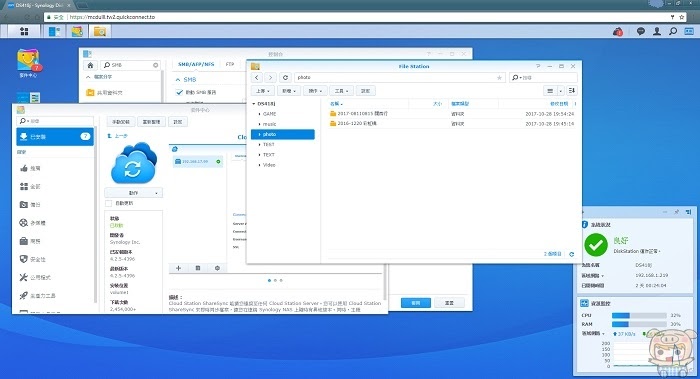Click Package Center search field
Viewport: 700px width, 379px height.
pyautogui.click(x=55, y=121)
